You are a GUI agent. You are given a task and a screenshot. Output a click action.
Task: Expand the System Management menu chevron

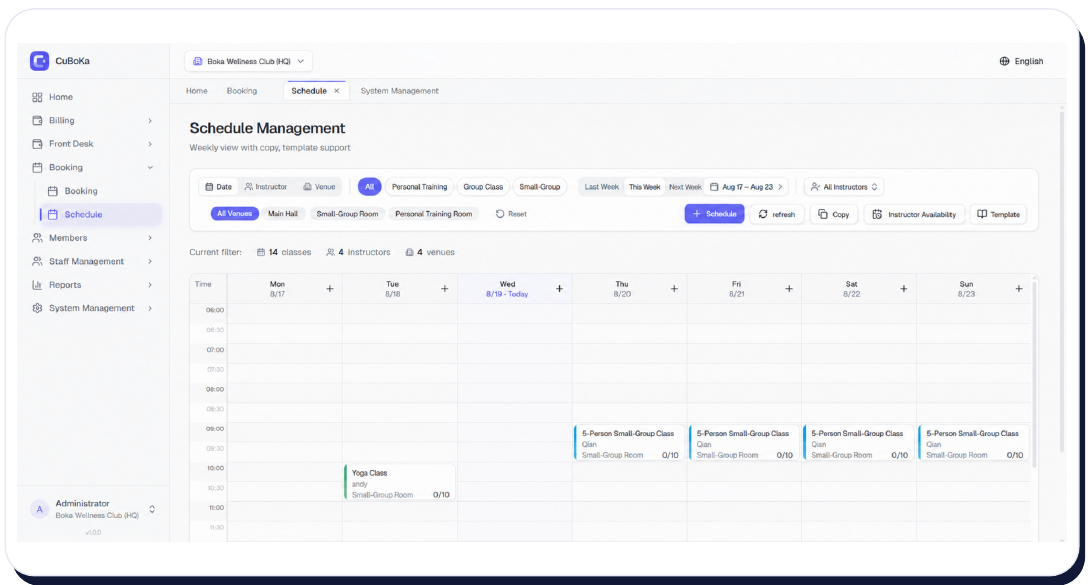point(150,308)
